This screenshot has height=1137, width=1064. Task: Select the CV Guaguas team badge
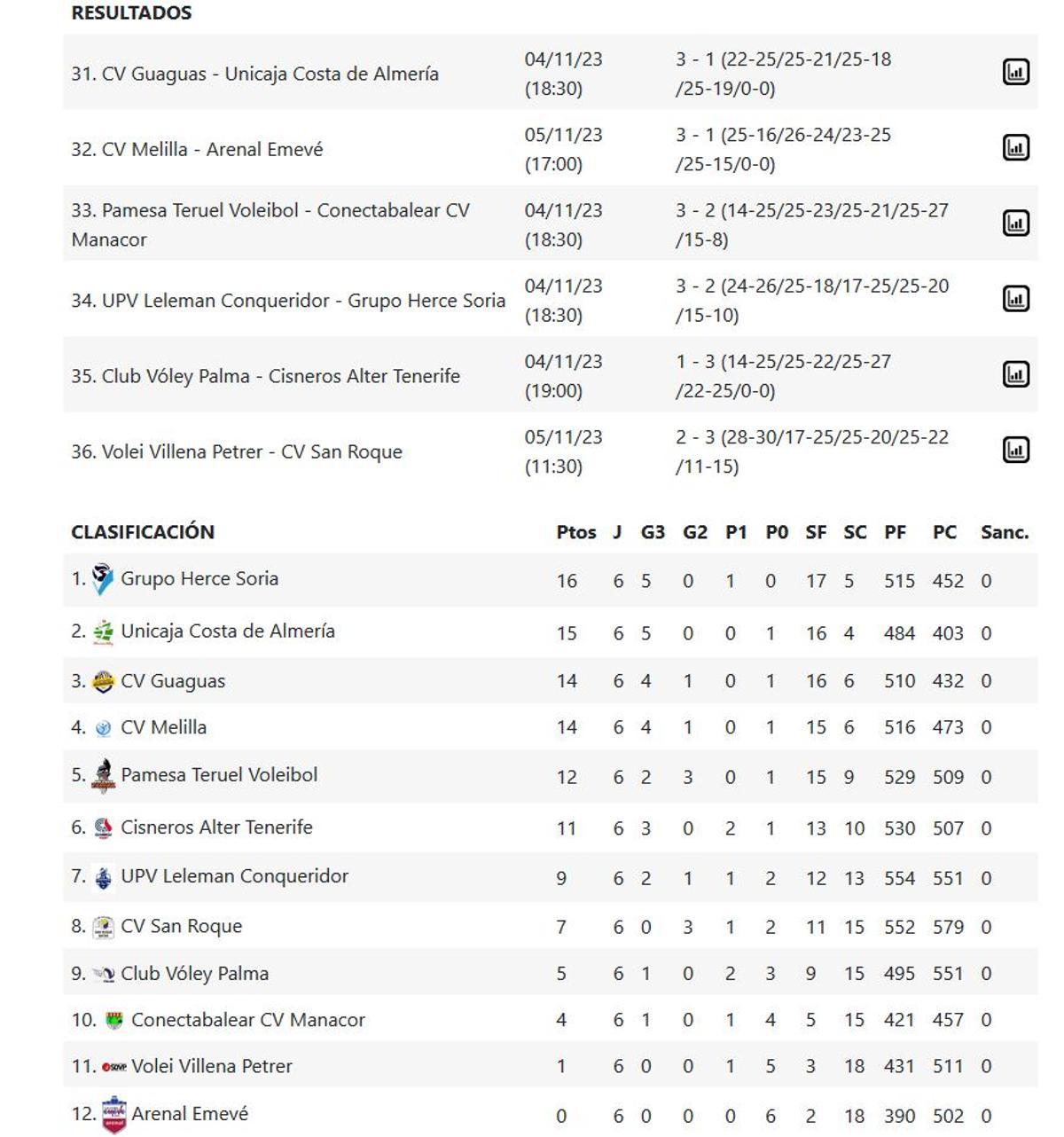[101, 680]
